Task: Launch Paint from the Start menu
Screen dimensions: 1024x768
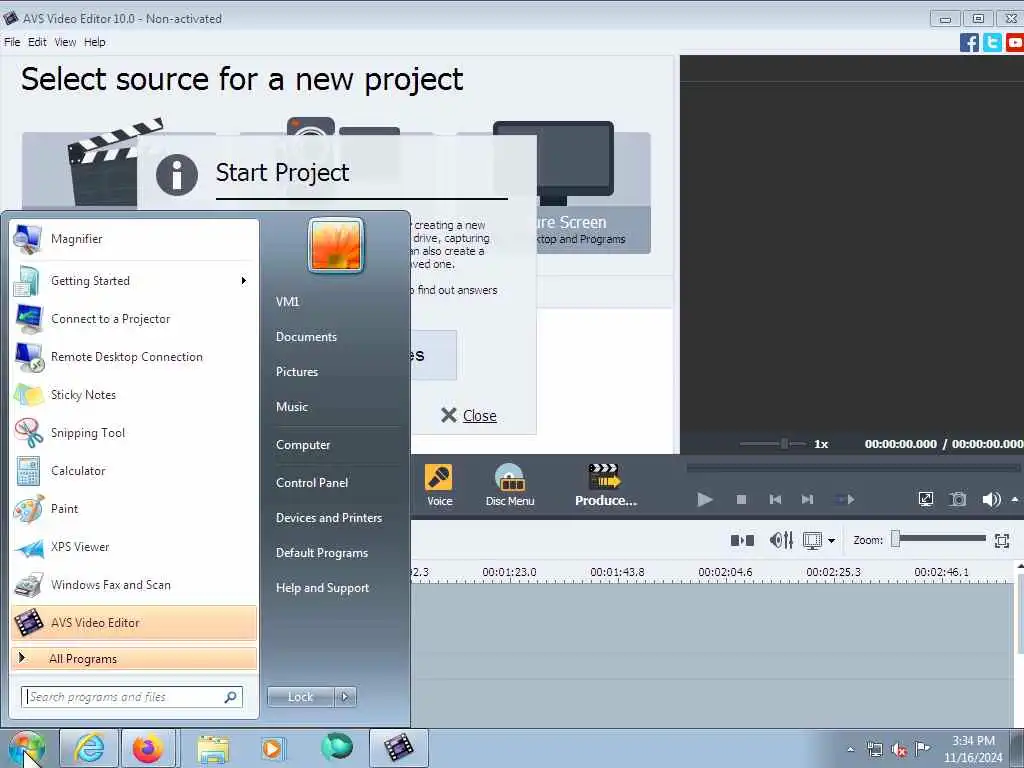Action: point(134,509)
